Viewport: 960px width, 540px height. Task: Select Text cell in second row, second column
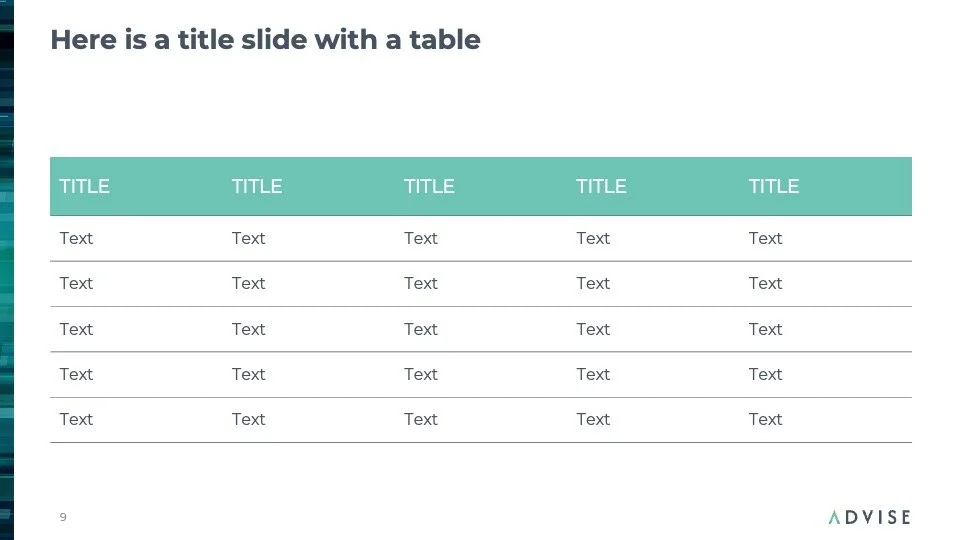248,283
